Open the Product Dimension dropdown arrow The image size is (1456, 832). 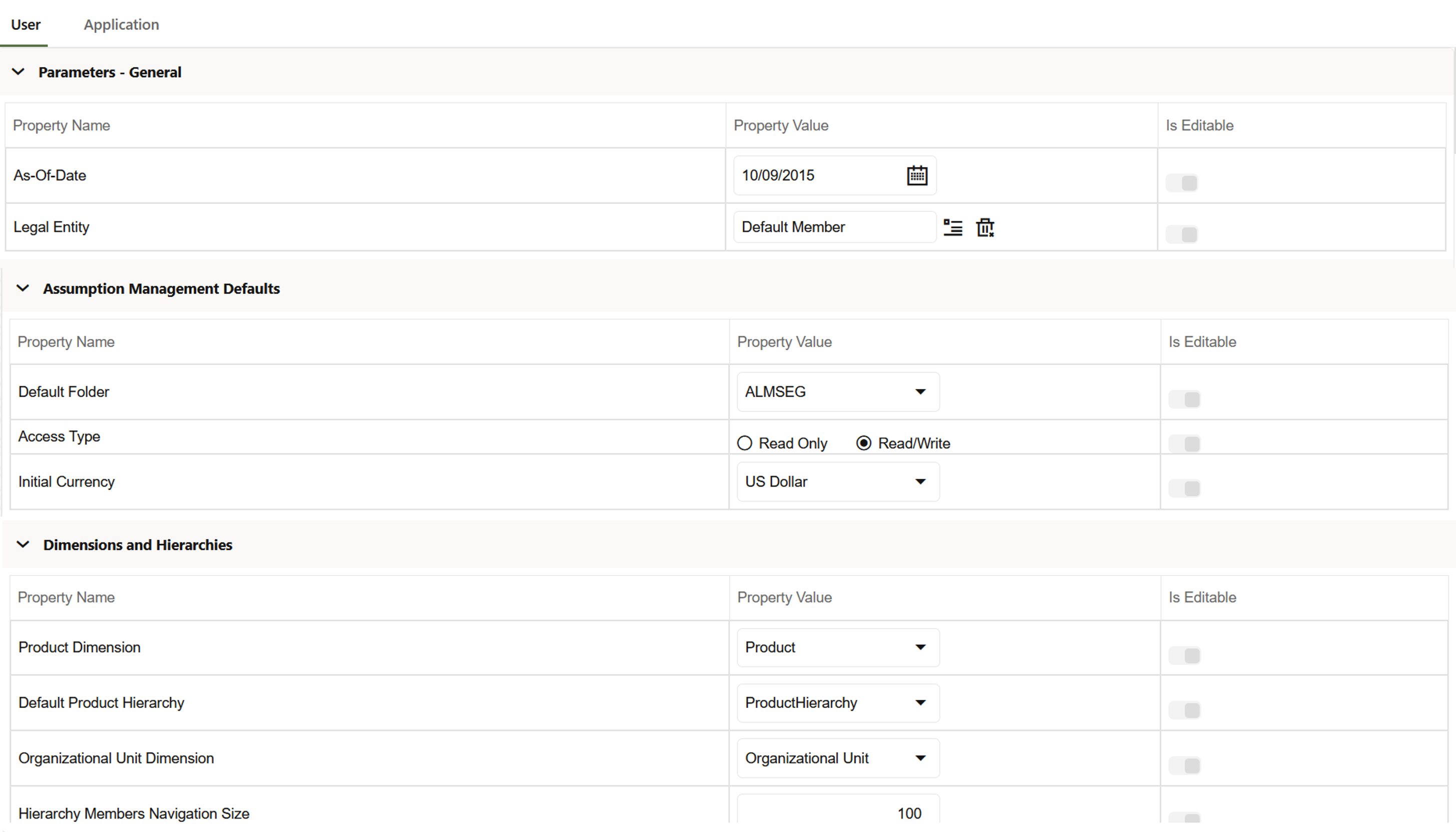click(920, 647)
